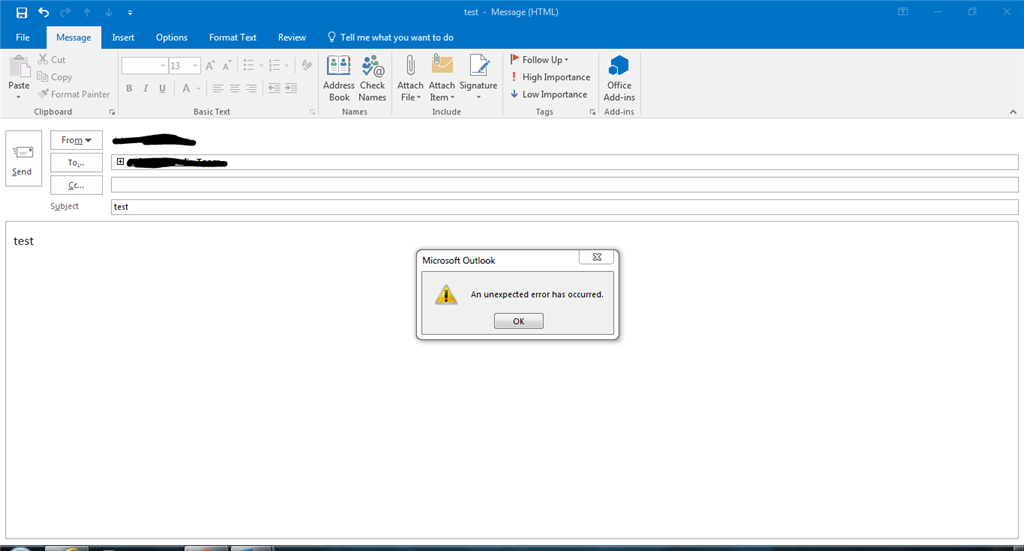This screenshot has height=551, width=1024.
Task: Undo the last action from the quick access toolbar
Action: coord(43,12)
